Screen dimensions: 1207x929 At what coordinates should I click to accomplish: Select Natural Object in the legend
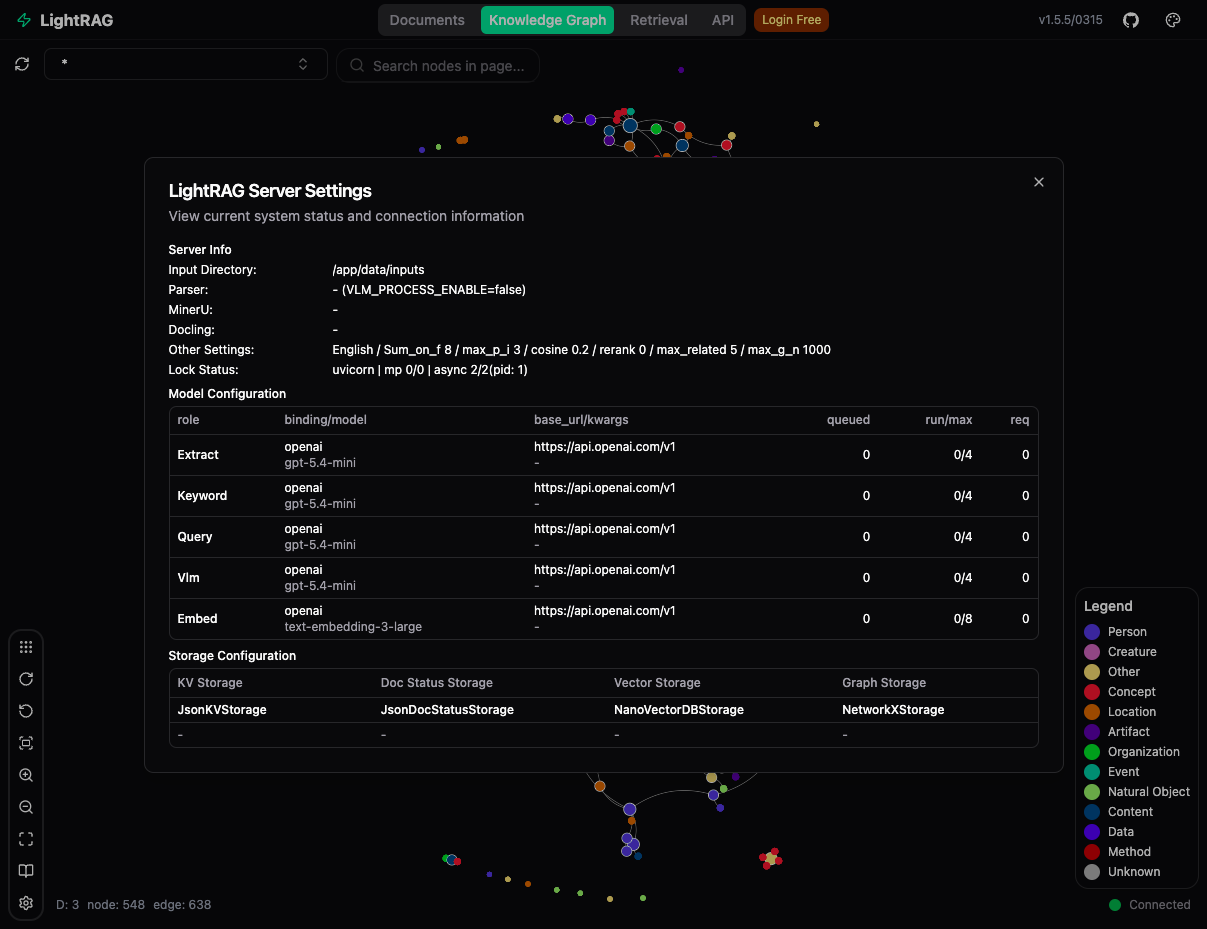click(x=1149, y=792)
